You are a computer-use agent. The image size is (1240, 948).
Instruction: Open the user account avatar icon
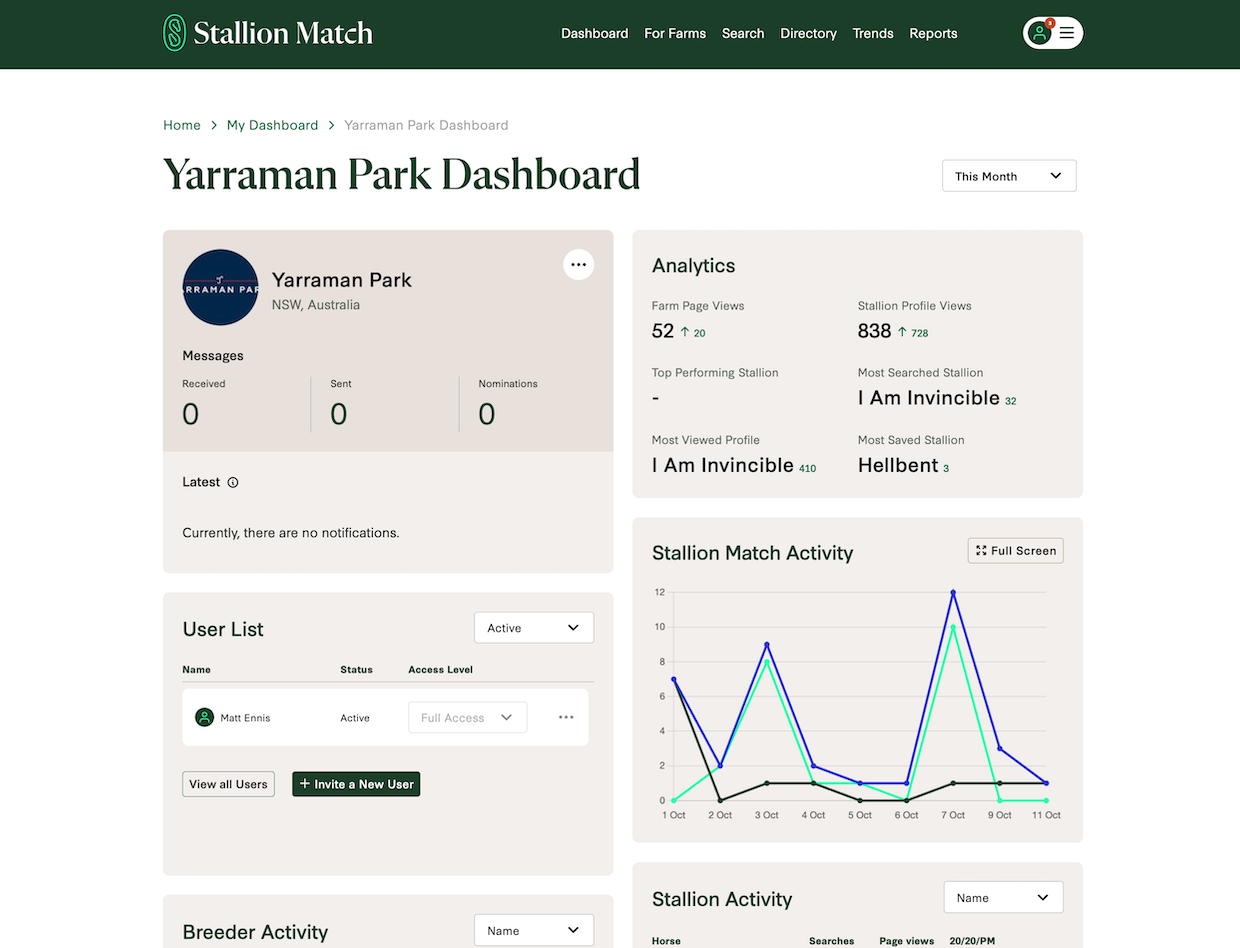(x=1040, y=33)
